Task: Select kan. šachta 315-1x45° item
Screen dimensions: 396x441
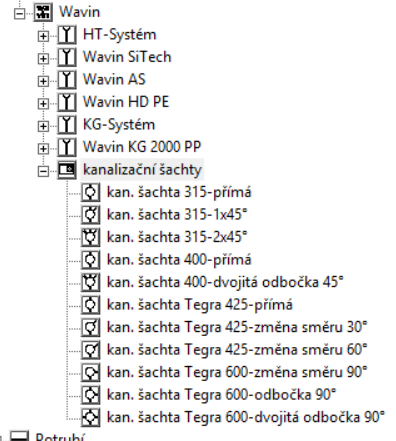Action: pyautogui.click(x=177, y=215)
